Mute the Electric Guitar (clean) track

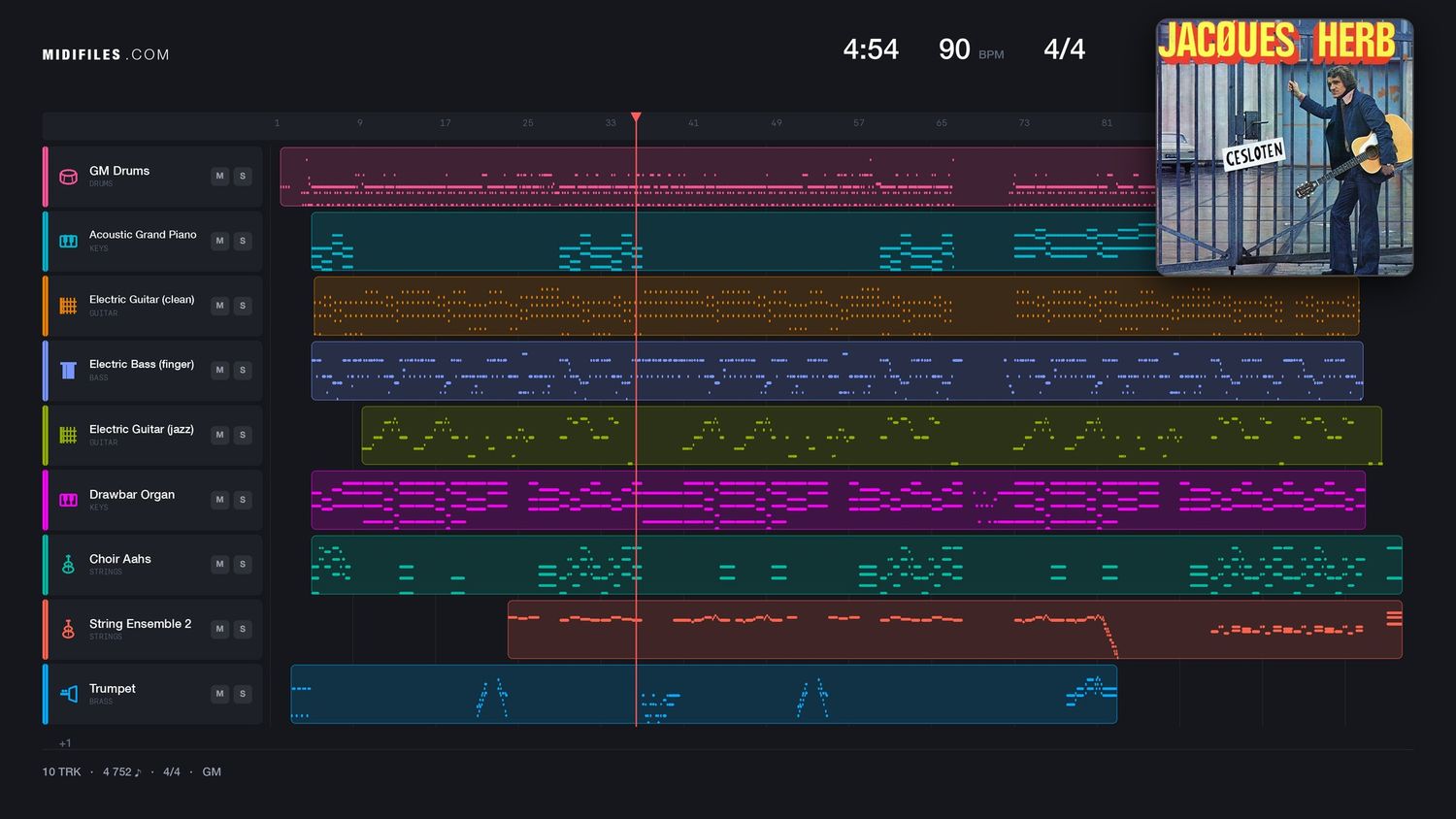220,306
